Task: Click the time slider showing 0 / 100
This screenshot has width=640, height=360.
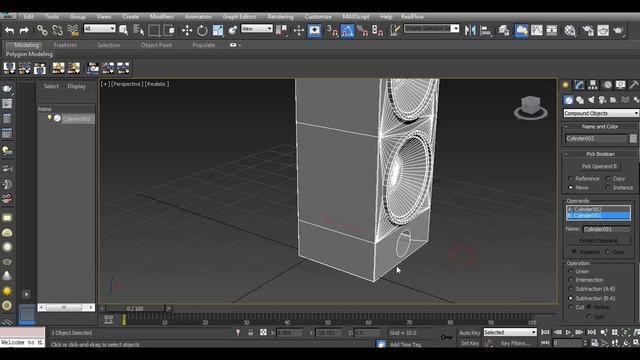Action: click(x=135, y=309)
